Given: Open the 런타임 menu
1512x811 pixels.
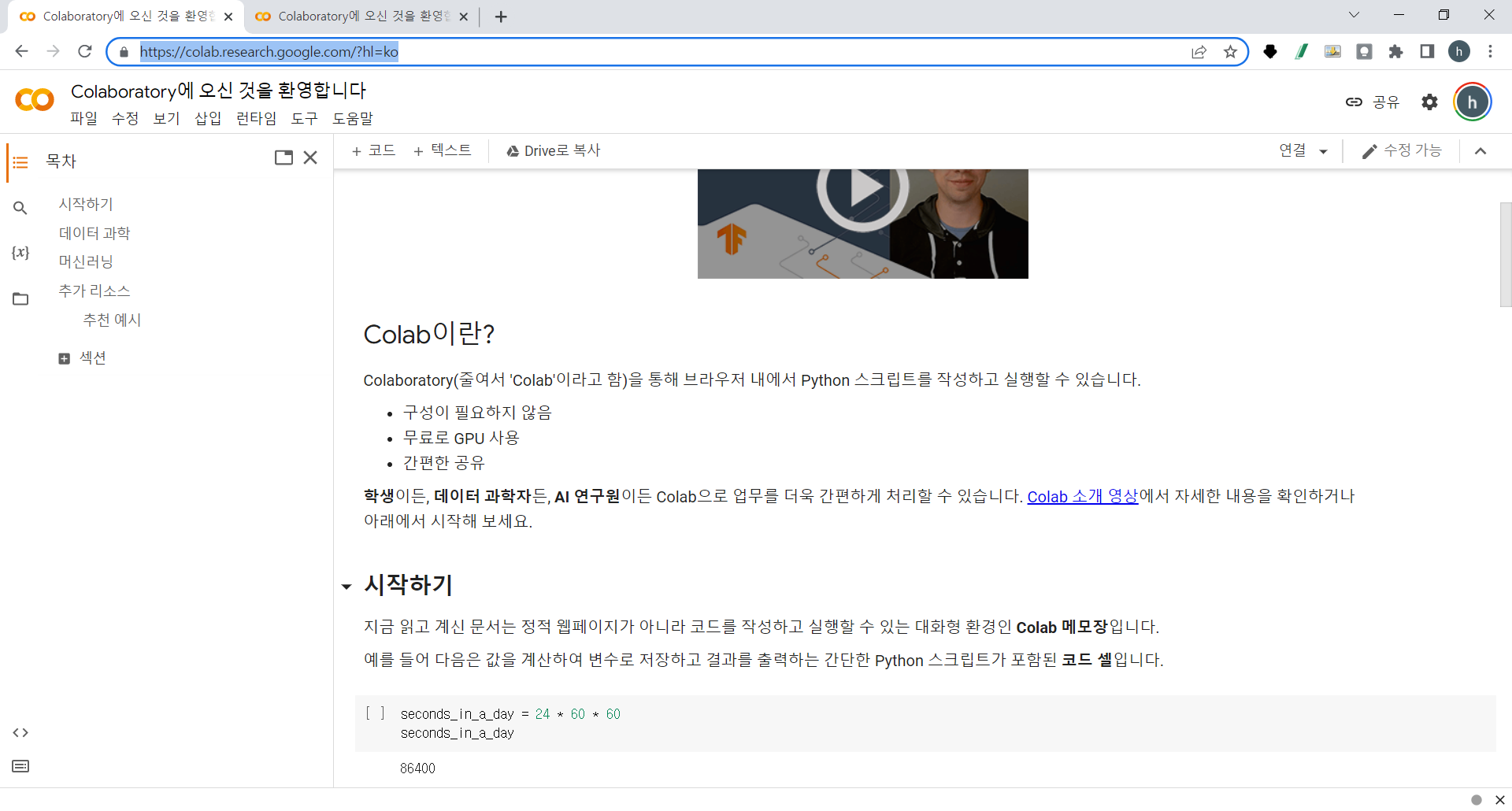Looking at the screenshot, I should tap(257, 118).
